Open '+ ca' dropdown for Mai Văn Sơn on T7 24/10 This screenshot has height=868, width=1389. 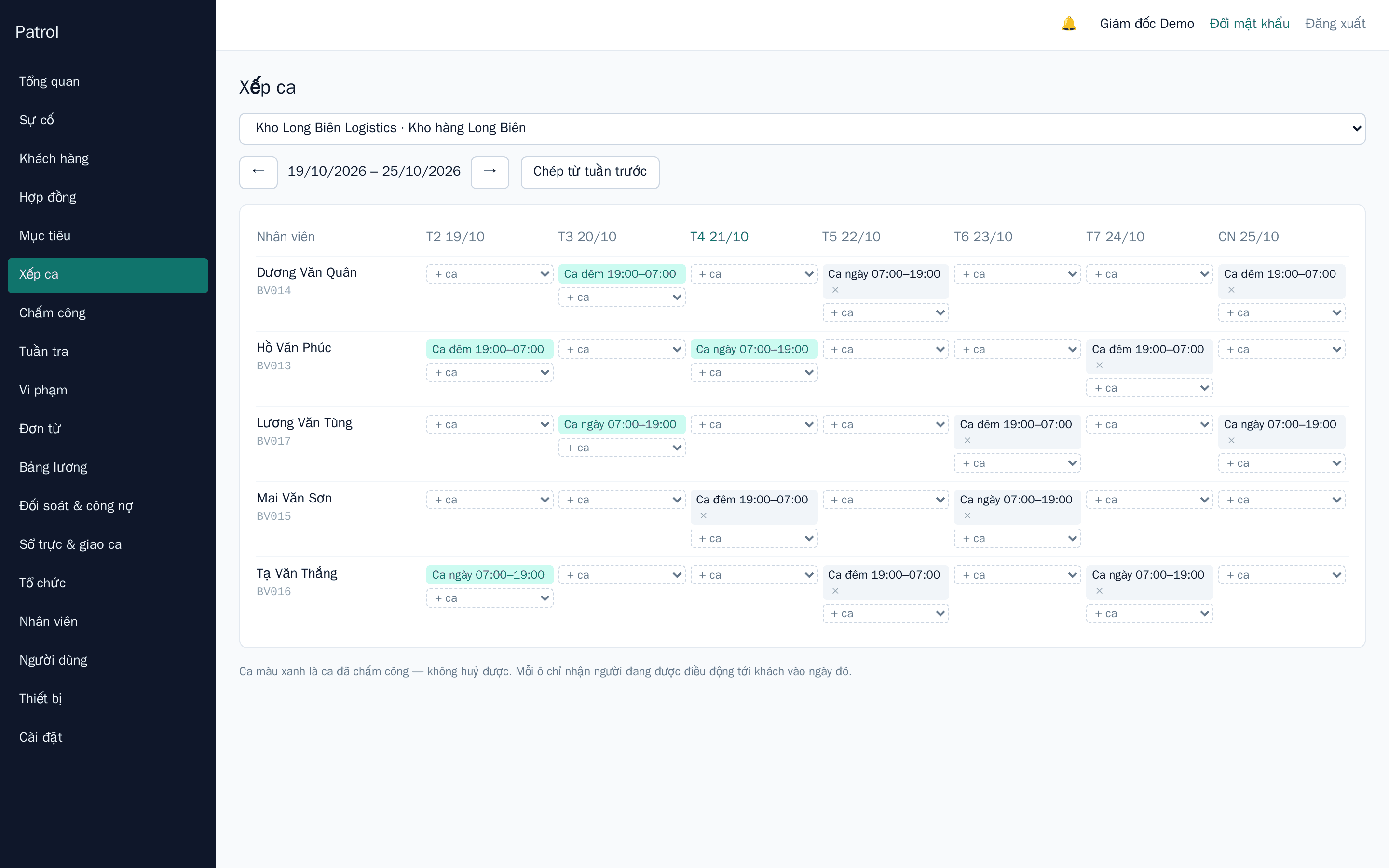coord(1150,500)
